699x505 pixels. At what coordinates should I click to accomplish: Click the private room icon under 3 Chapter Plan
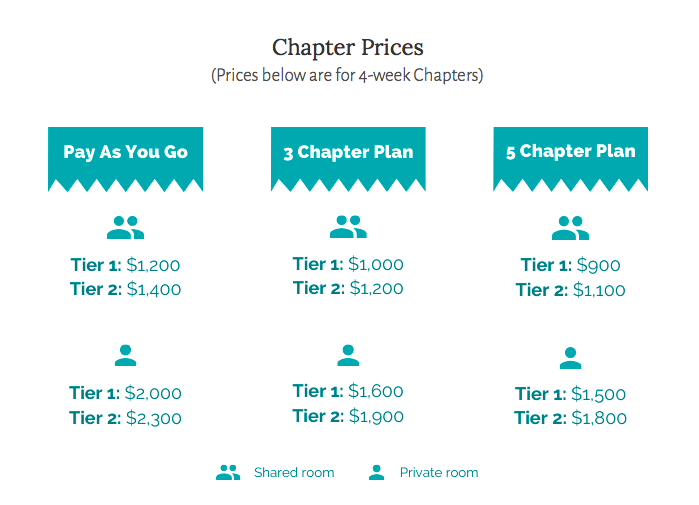tap(348, 355)
